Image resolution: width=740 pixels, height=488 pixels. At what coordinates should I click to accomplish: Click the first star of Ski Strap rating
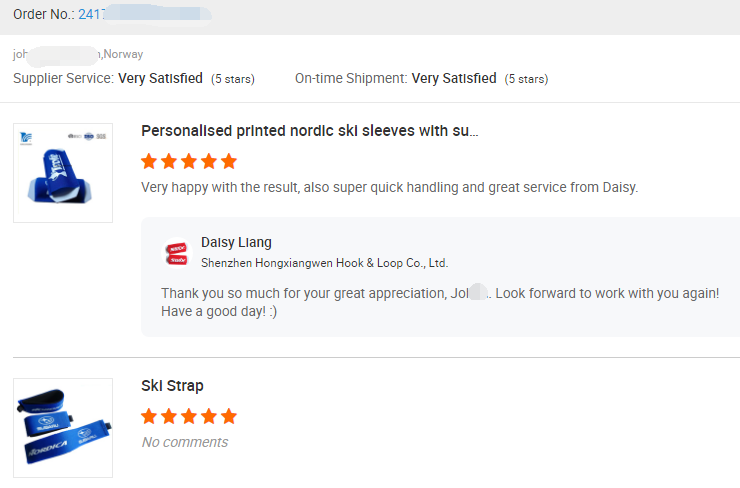[149, 416]
